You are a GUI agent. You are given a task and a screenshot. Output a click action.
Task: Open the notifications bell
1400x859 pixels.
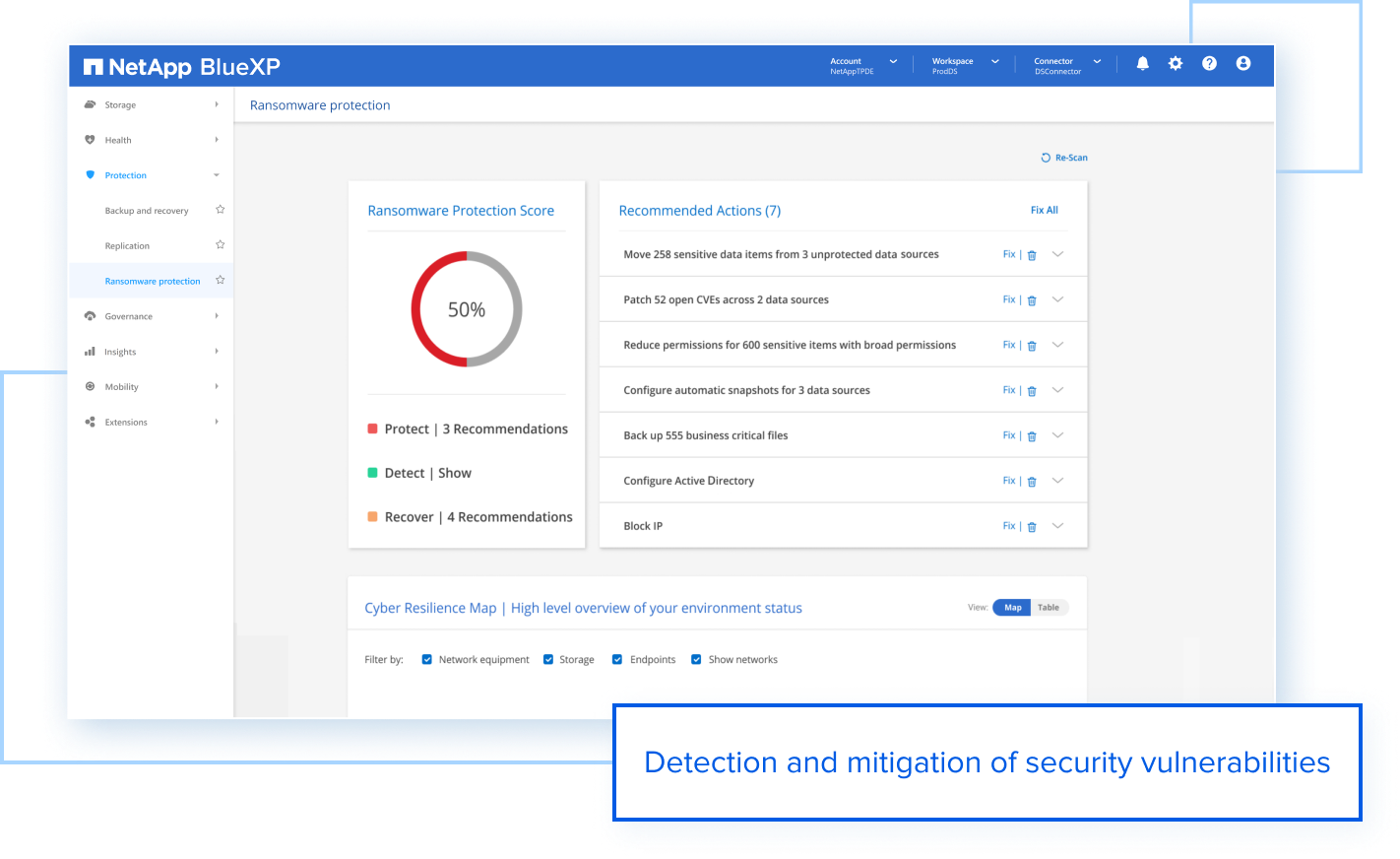(1142, 62)
